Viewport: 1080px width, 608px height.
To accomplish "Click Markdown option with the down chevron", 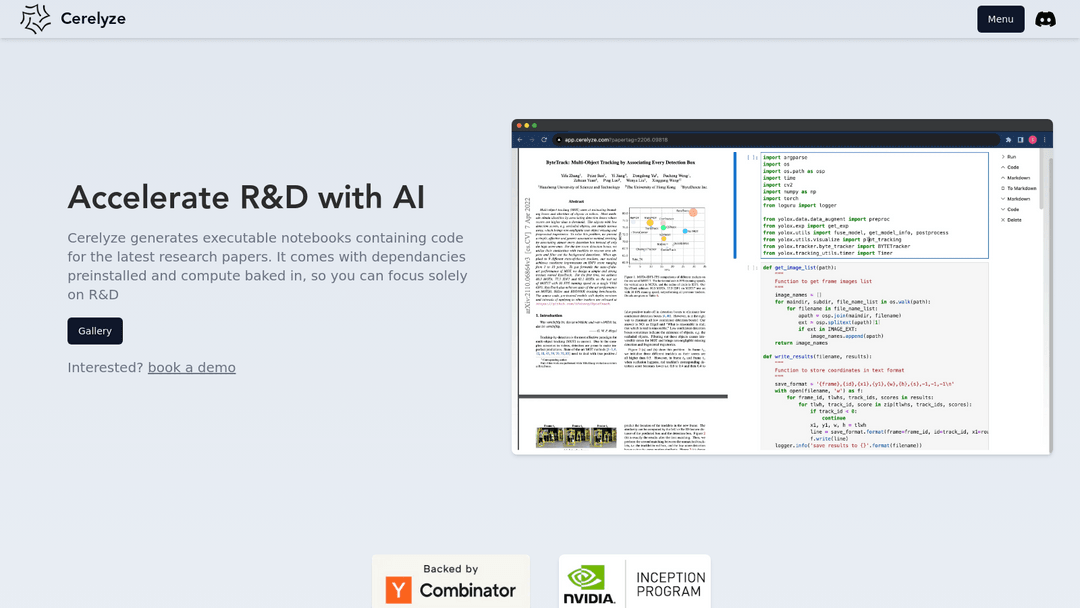I will [x=1003, y=198].
